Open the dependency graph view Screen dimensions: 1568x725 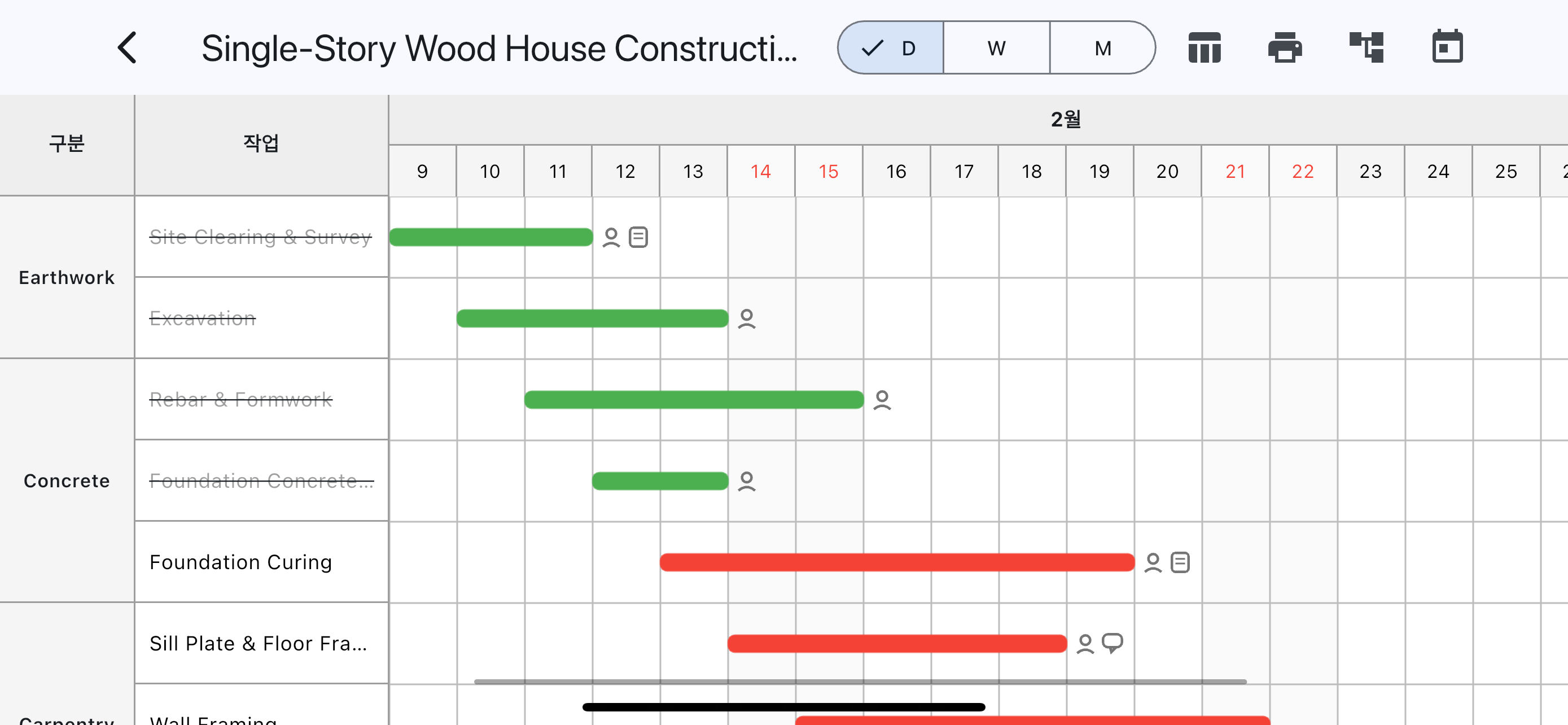(x=1366, y=47)
